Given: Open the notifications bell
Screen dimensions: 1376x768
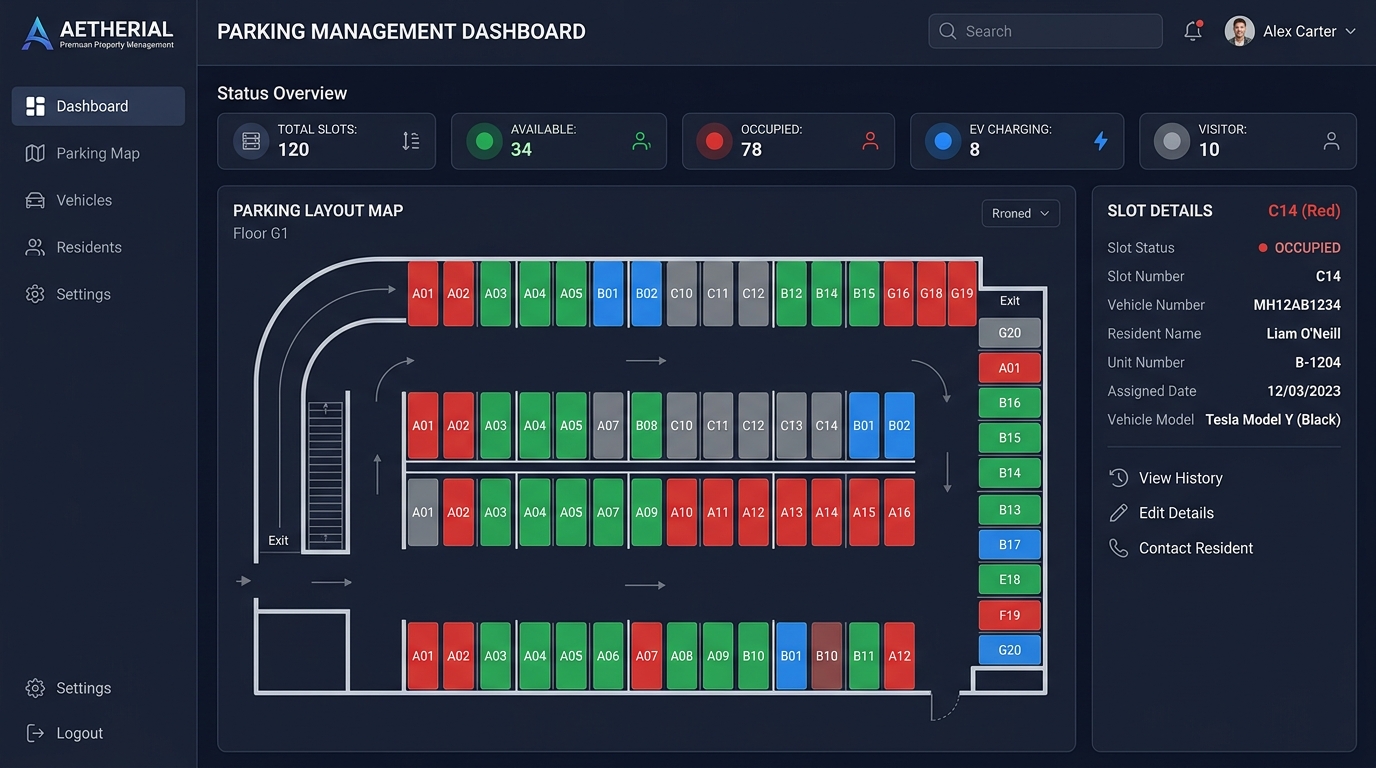Looking at the screenshot, I should coord(1192,31).
